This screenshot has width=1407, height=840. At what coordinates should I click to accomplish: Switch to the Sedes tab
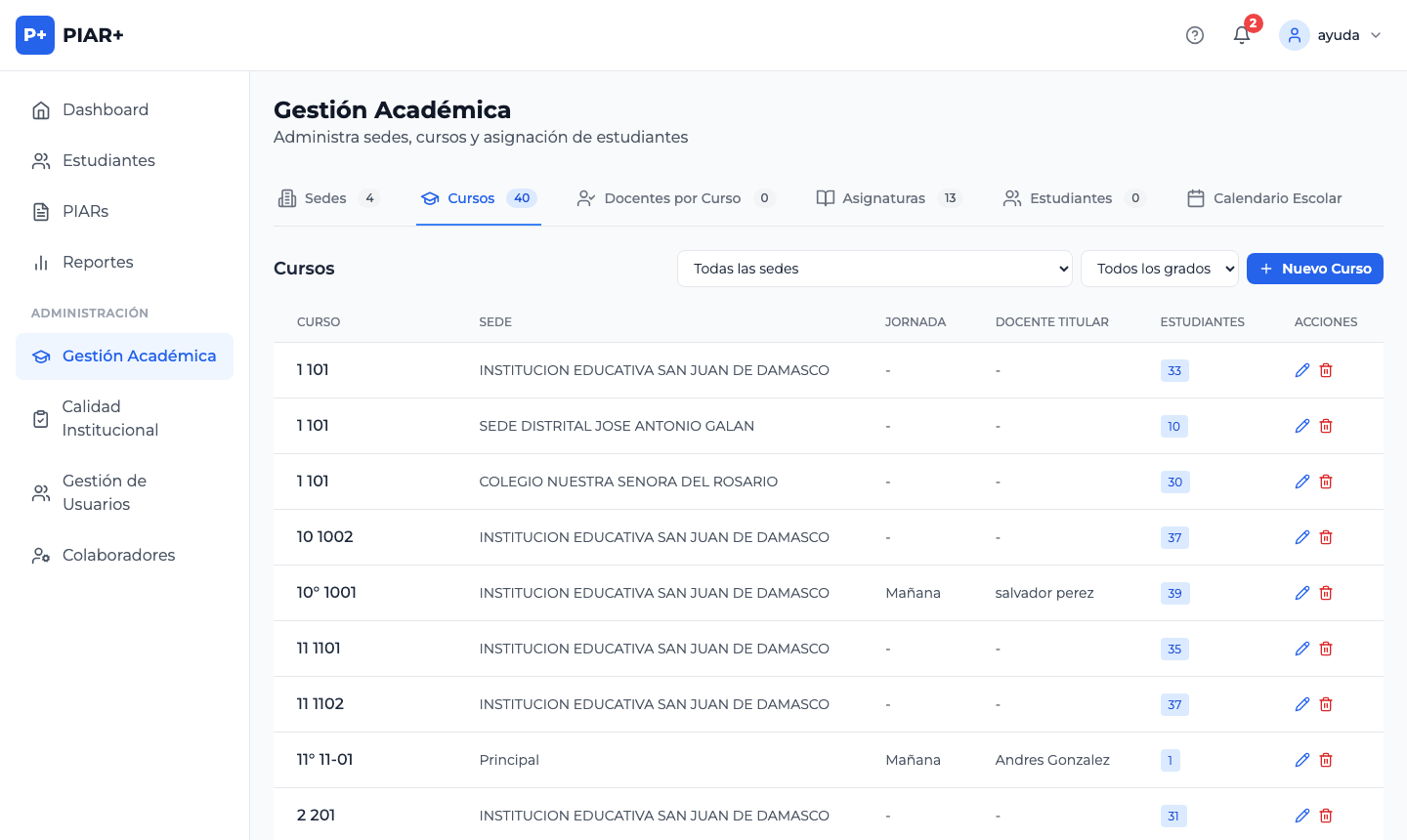tap(327, 198)
